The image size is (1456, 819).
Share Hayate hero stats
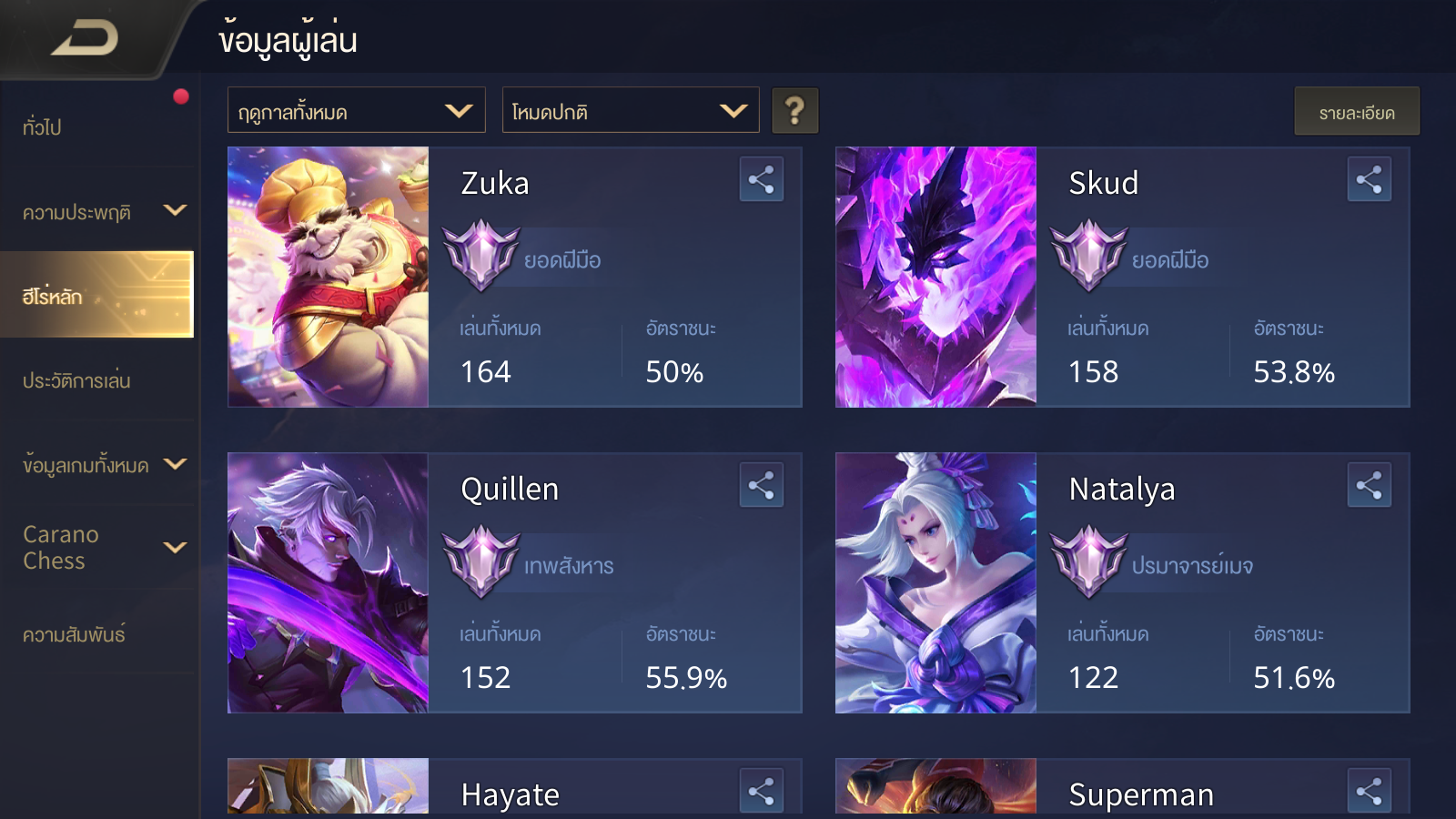tap(761, 791)
